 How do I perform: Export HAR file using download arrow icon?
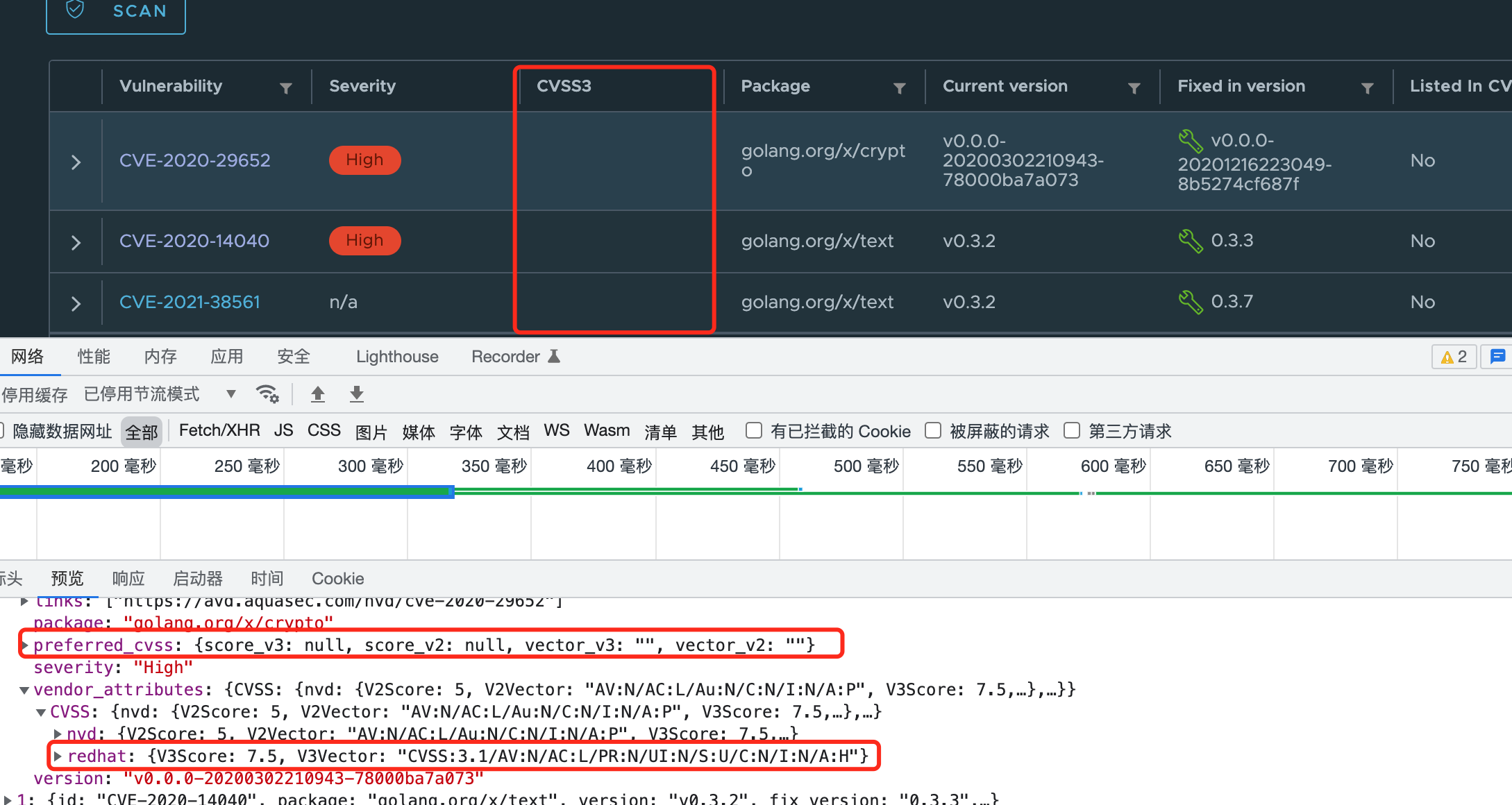click(356, 393)
